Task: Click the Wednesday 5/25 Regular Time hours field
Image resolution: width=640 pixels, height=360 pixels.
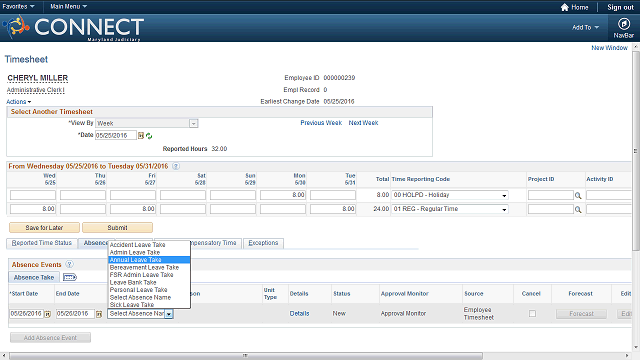Action: (x=33, y=209)
